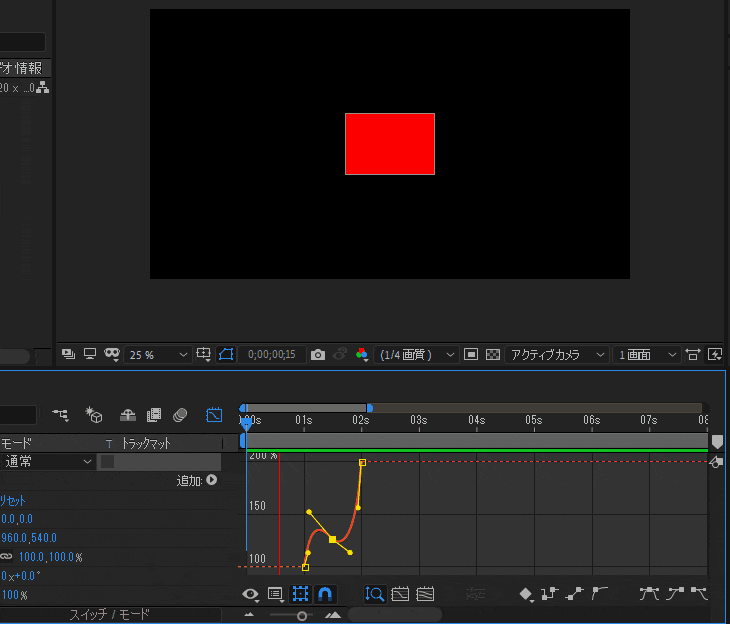730x624 pixels.
Task: Click the current time indicator playhead
Action: click(x=246, y=423)
